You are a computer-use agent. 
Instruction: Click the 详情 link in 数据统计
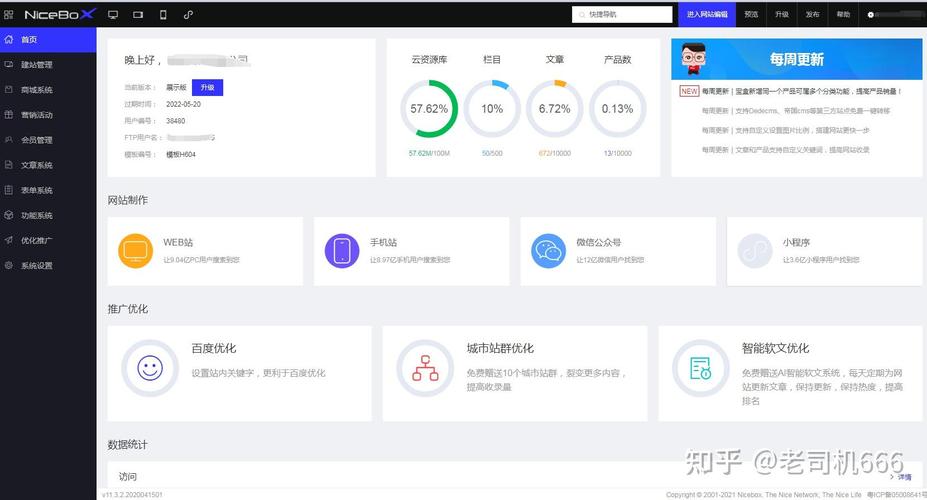(901, 476)
